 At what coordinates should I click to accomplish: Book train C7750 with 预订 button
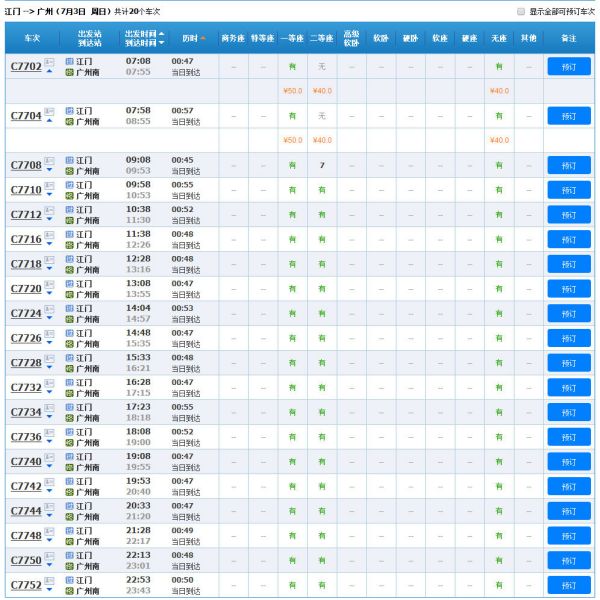(569, 561)
